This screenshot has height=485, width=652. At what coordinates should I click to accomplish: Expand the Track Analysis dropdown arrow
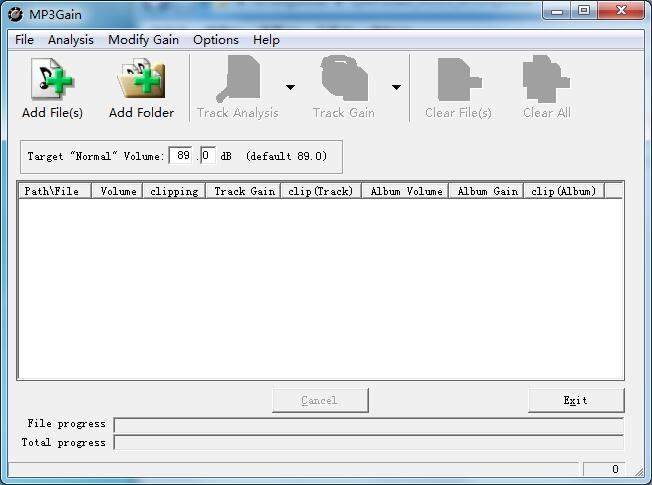coord(290,87)
